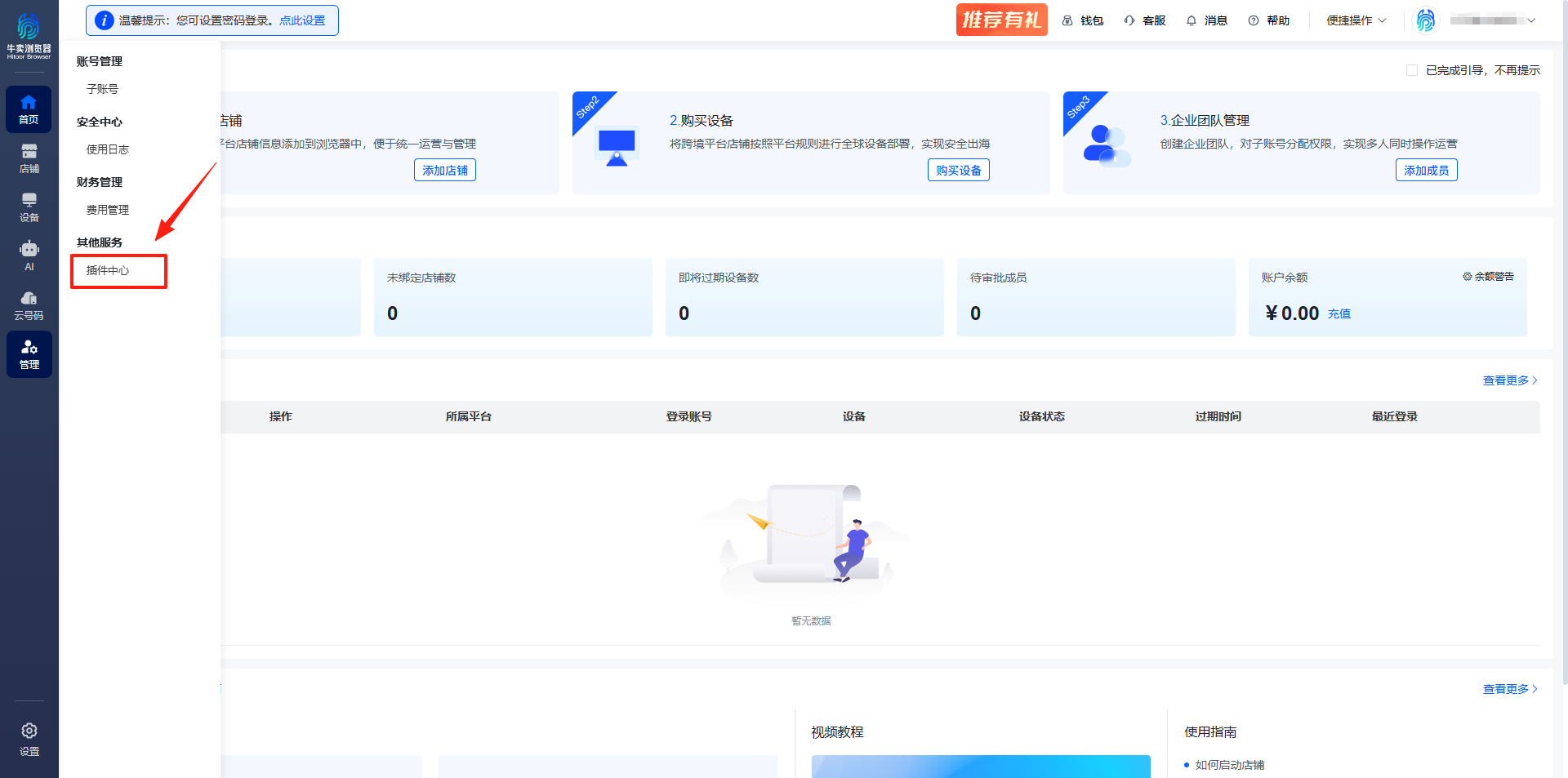
Task: Open the 消息 notification bell
Action: [1192, 20]
